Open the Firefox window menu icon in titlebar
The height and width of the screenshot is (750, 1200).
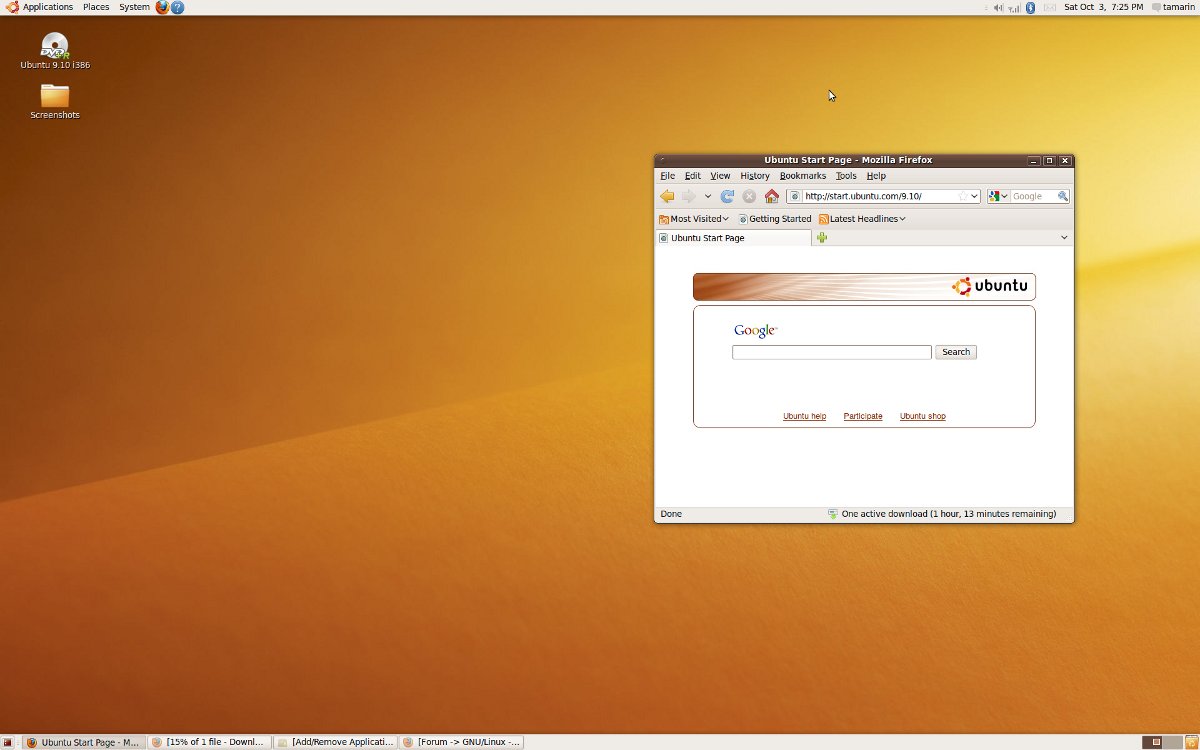point(662,160)
